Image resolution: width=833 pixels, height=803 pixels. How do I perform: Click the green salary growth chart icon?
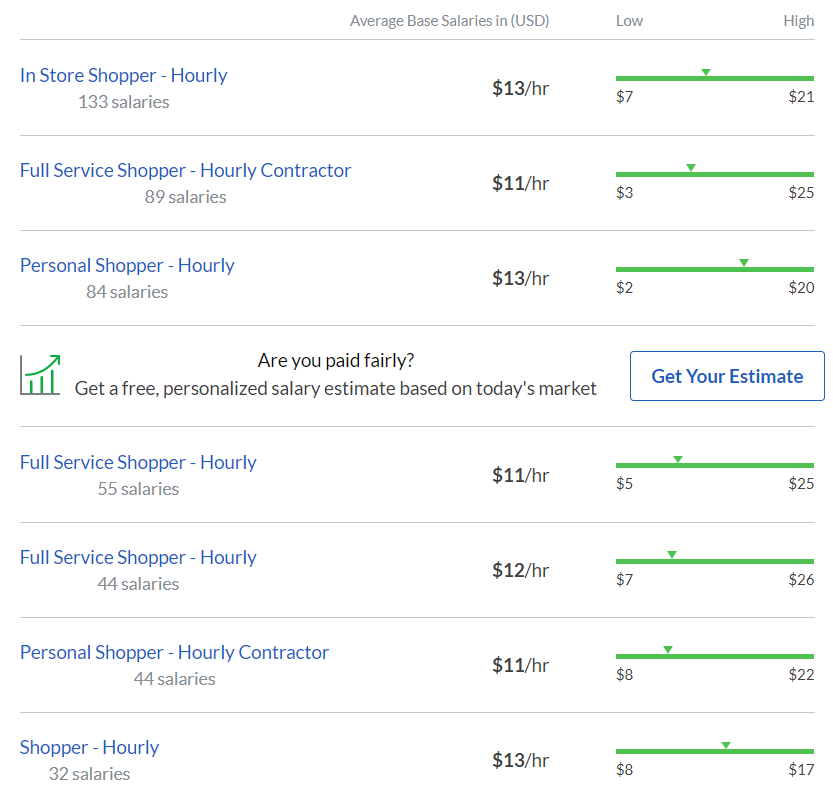tap(41, 375)
